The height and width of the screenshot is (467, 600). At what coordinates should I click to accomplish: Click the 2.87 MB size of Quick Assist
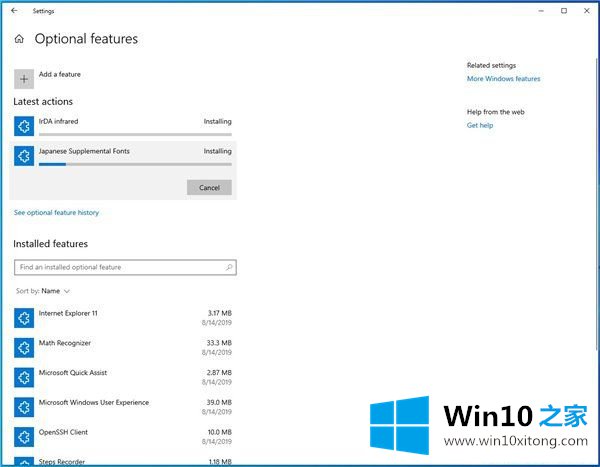(x=219, y=372)
